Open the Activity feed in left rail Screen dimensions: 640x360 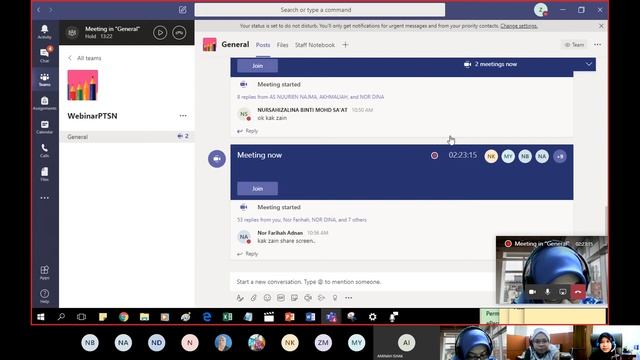point(44,31)
